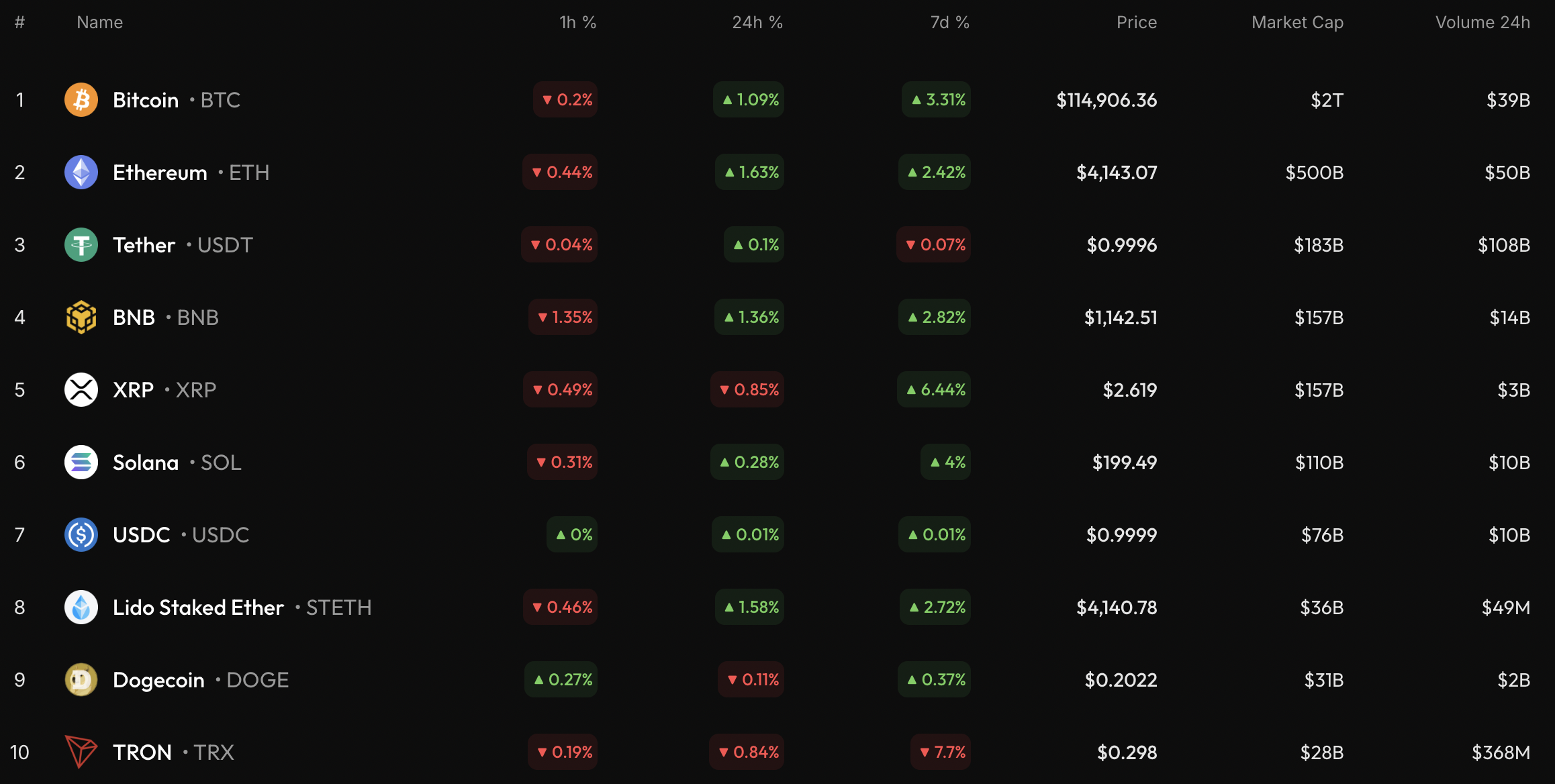The height and width of the screenshot is (784, 1555).
Task: Sort table by Market Cap header
Action: (1297, 22)
